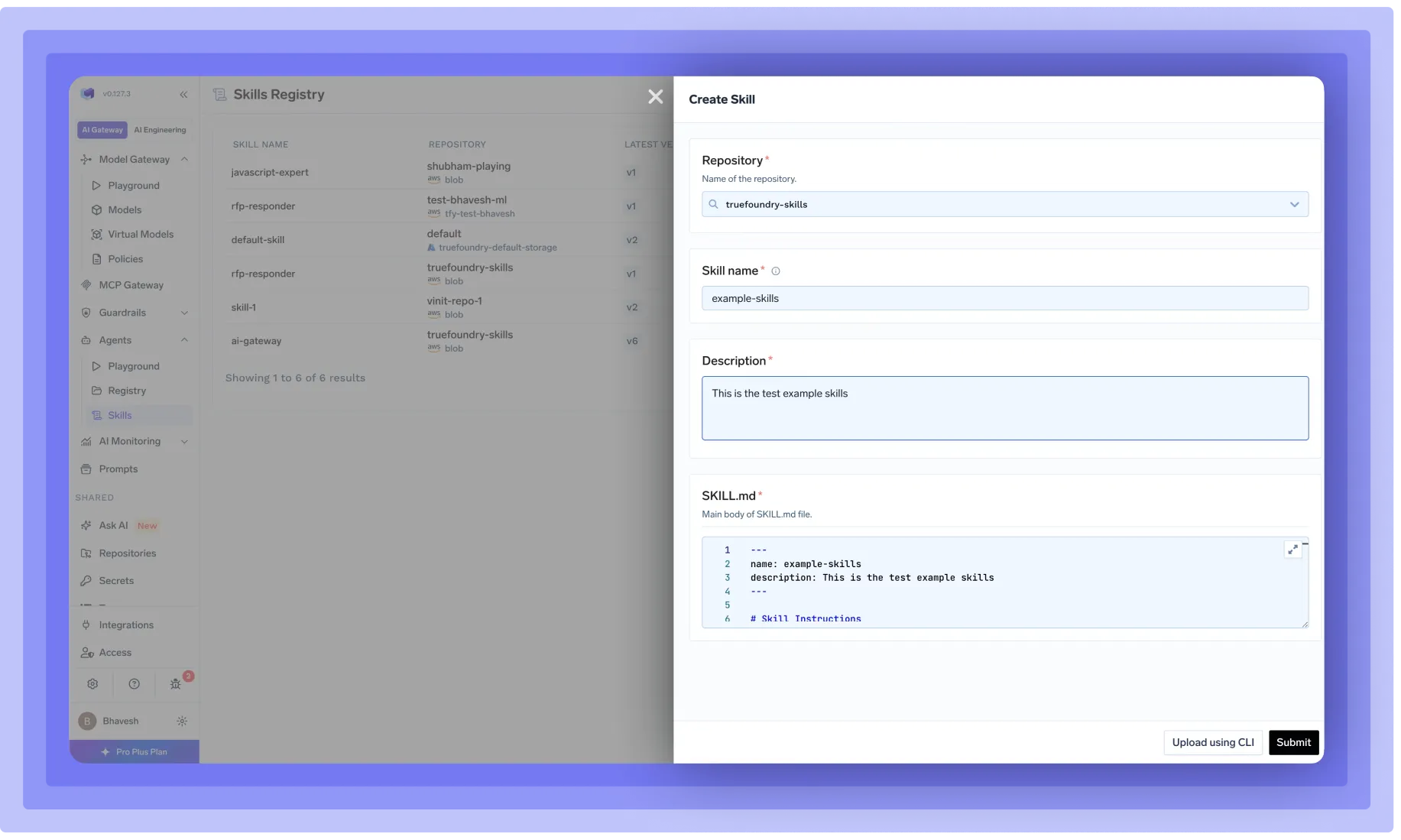Collapse the sidebar with double chevron icon
1401x840 pixels.
183,94
